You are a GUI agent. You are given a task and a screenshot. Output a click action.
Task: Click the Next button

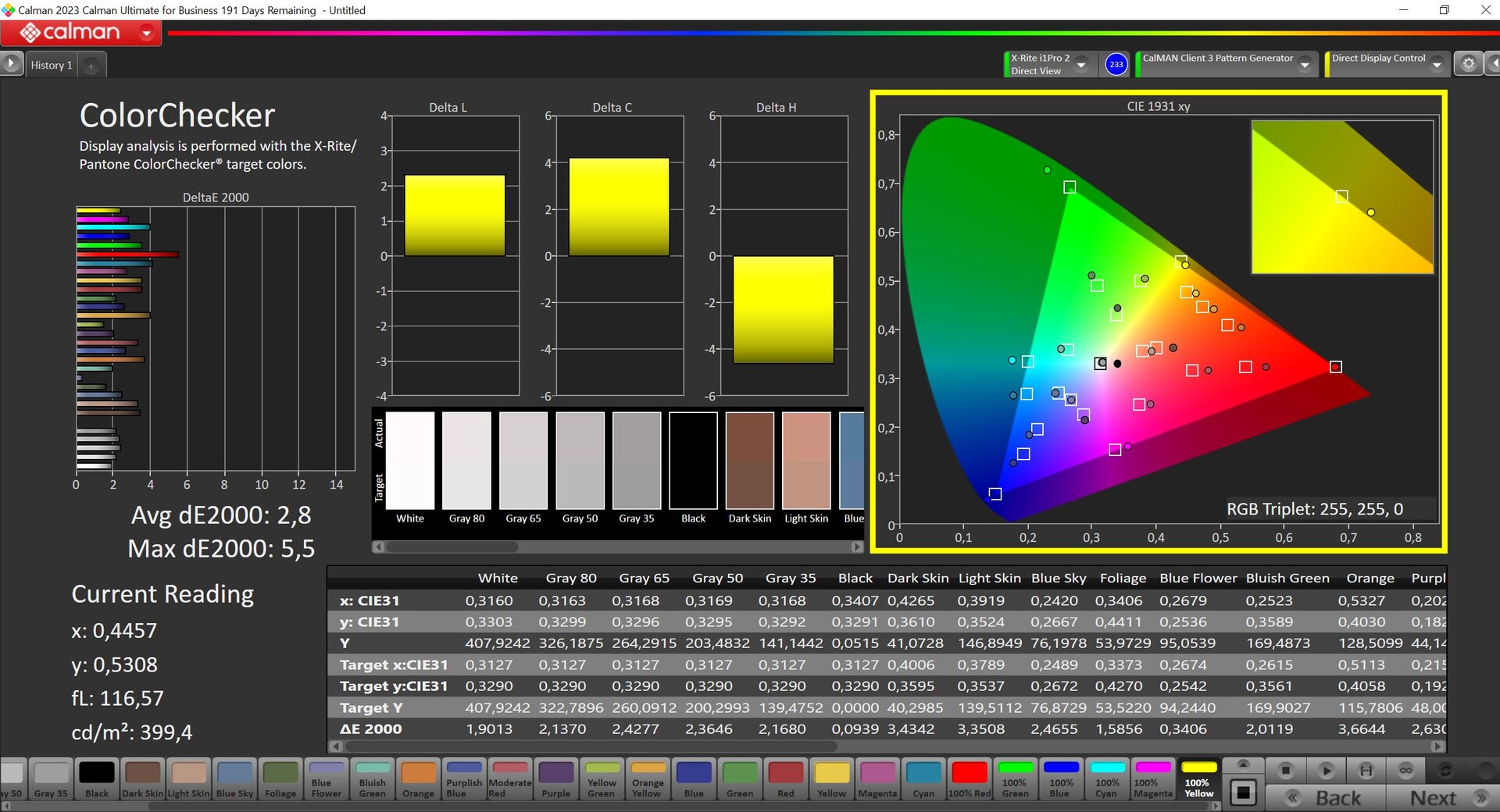click(1445, 798)
